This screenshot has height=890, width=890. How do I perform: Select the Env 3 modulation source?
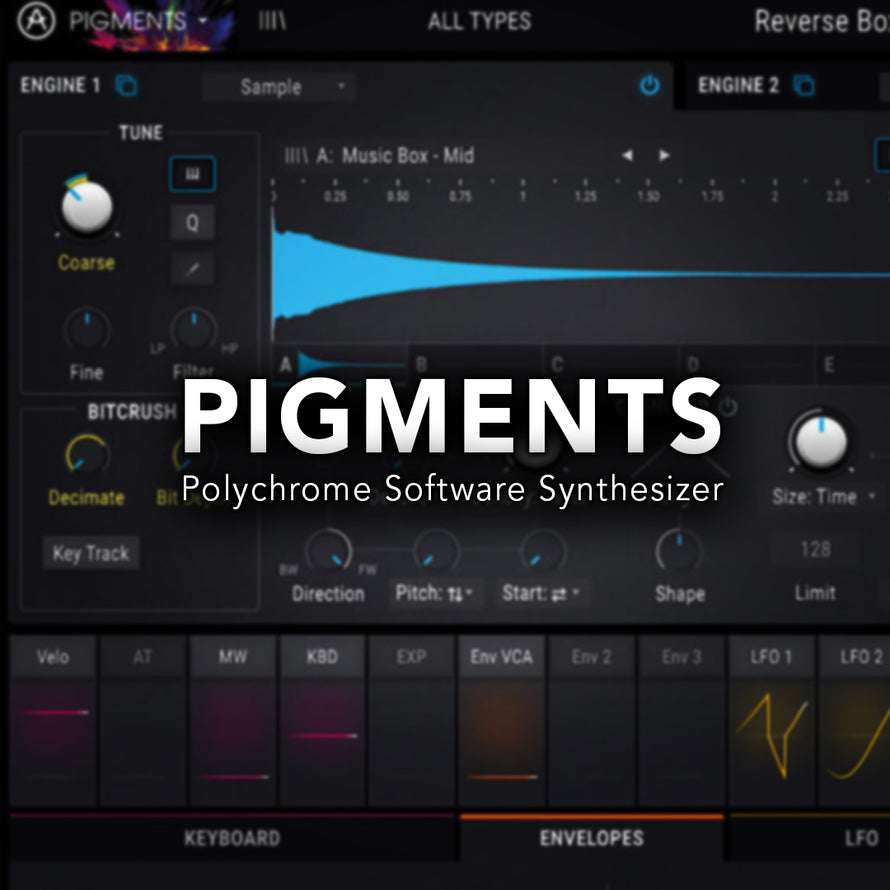click(681, 657)
